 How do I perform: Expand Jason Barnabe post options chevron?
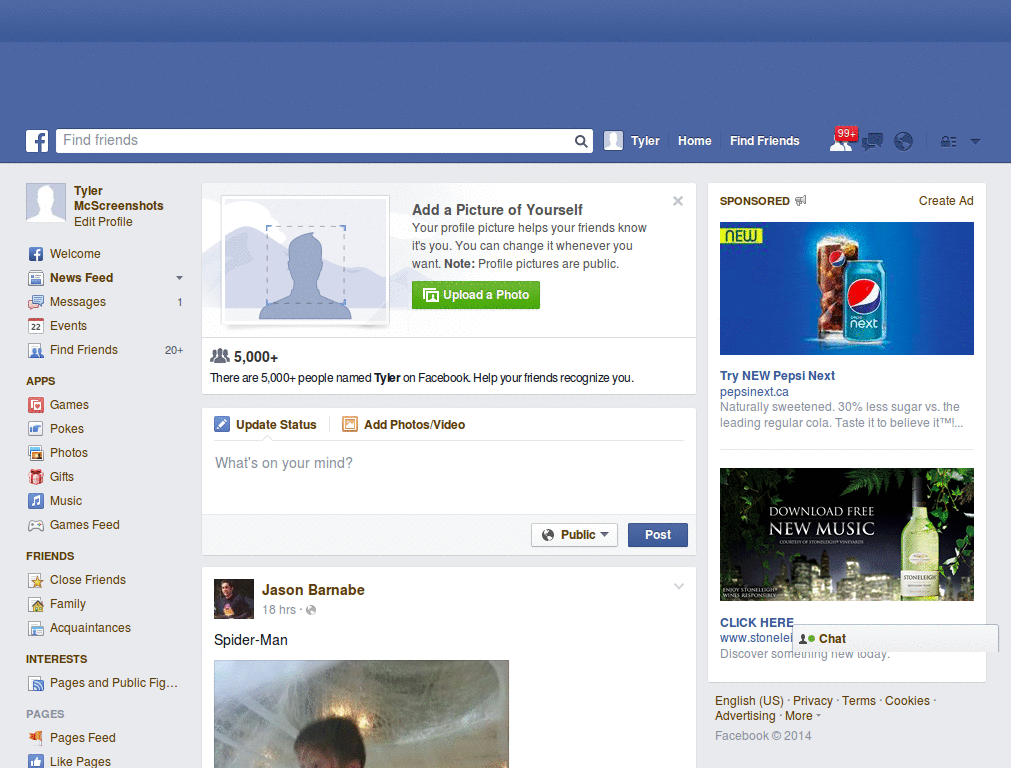(x=679, y=586)
